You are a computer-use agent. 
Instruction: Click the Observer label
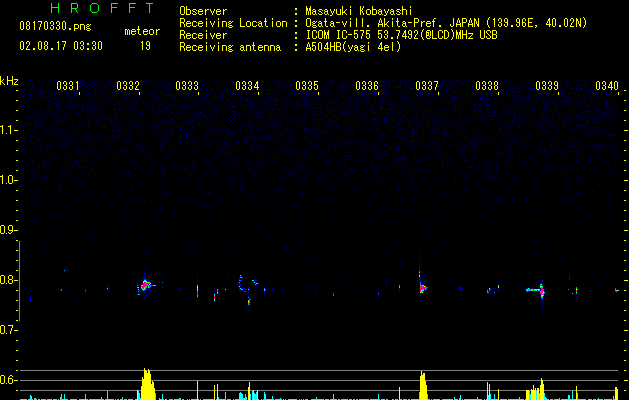[x=203, y=11]
